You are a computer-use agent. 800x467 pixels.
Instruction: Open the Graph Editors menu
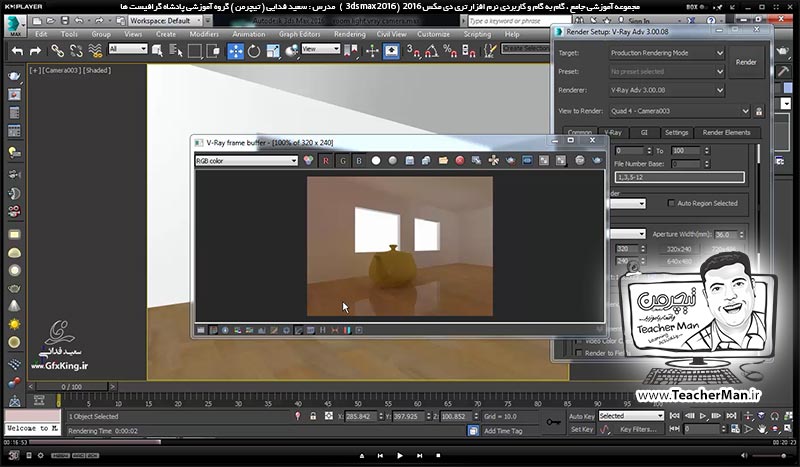299,34
